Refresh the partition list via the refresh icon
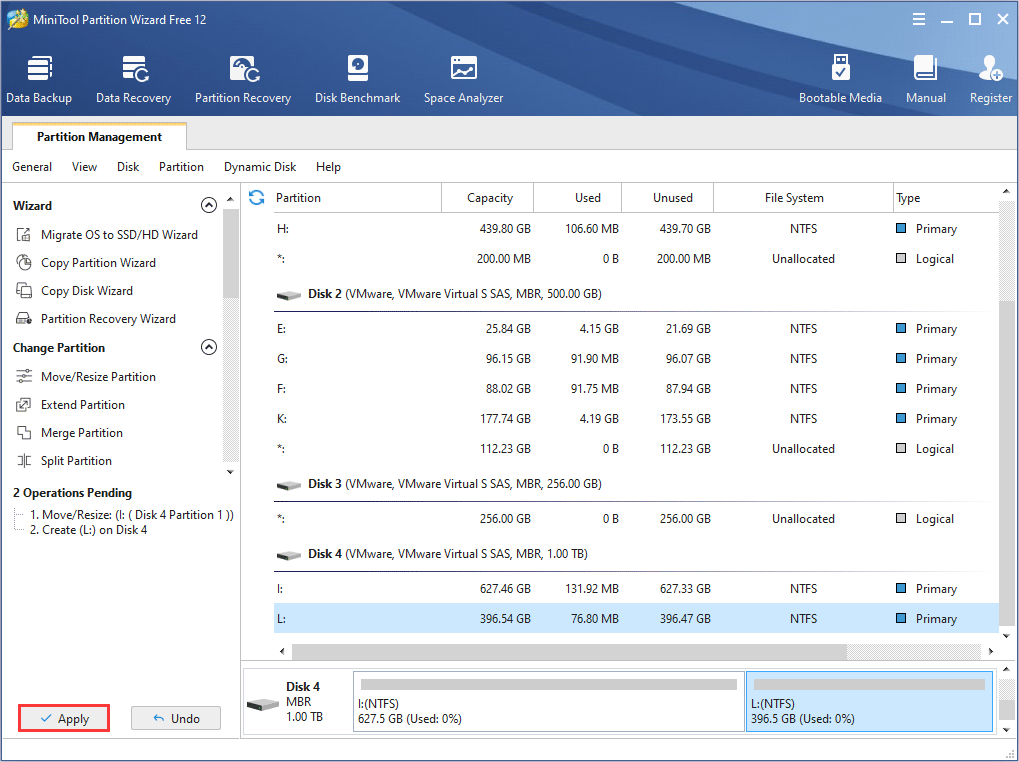The height and width of the screenshot is (762, 1019). 257,197
